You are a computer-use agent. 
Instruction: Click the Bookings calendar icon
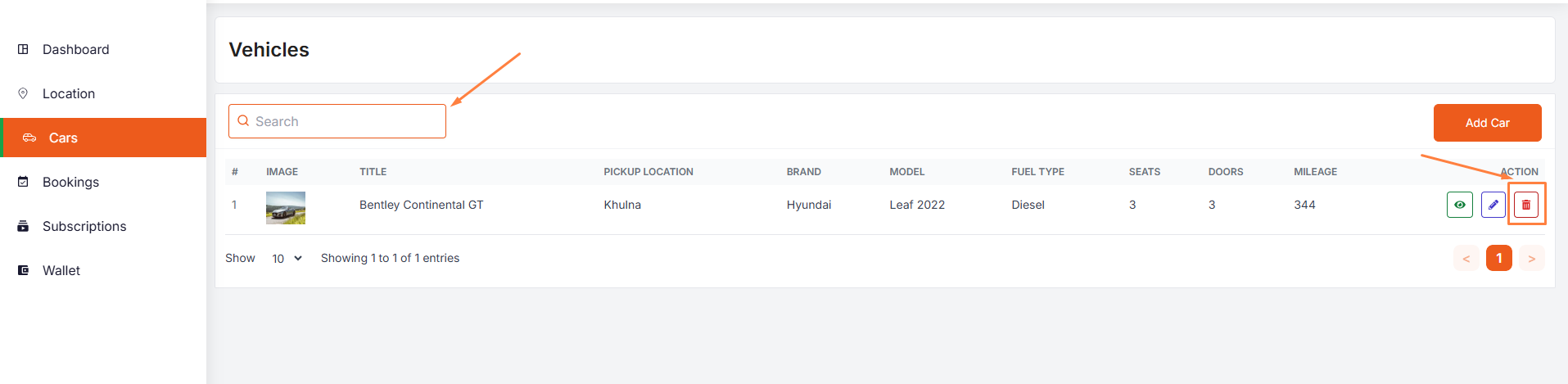[23, 182]
